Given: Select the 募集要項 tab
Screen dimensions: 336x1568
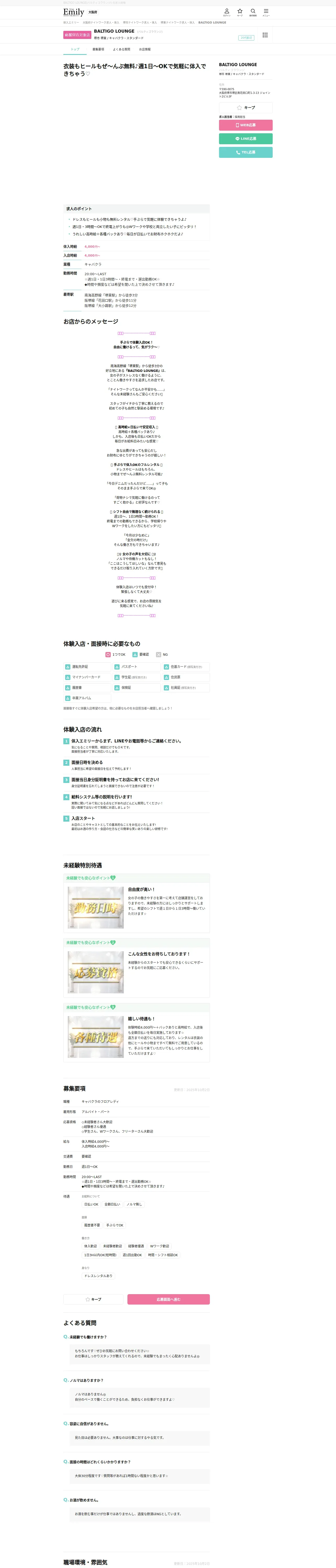Looking at the screenshot, I should click(x=98, y=49).
